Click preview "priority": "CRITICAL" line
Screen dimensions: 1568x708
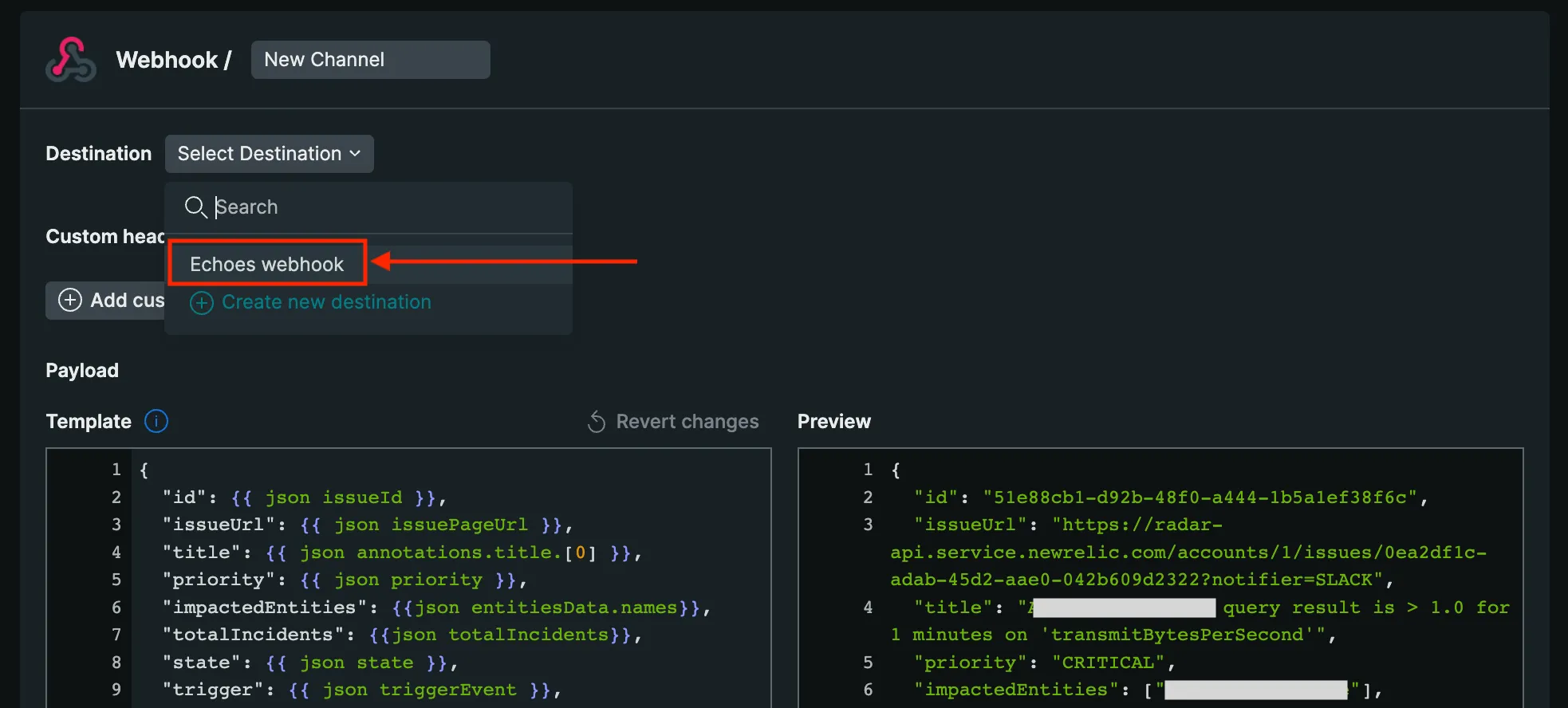(1045, 663)
